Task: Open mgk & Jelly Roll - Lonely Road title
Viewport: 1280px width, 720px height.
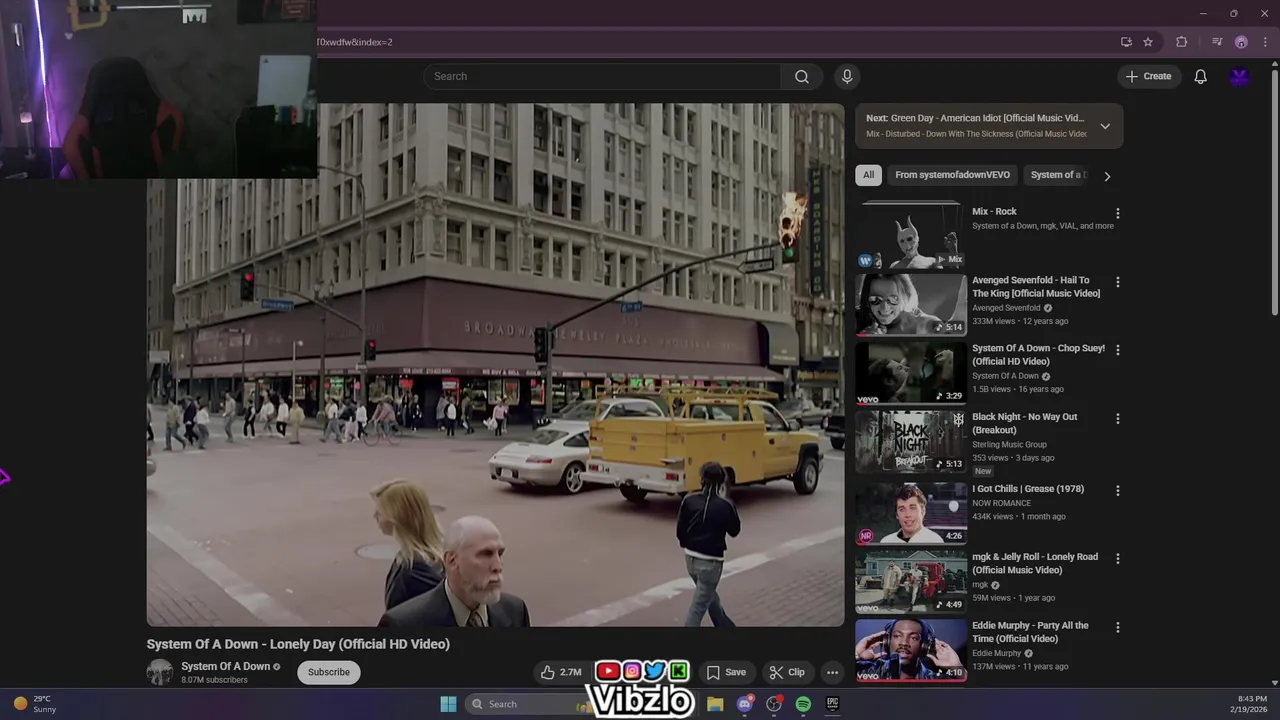Action: (1035, 563)
